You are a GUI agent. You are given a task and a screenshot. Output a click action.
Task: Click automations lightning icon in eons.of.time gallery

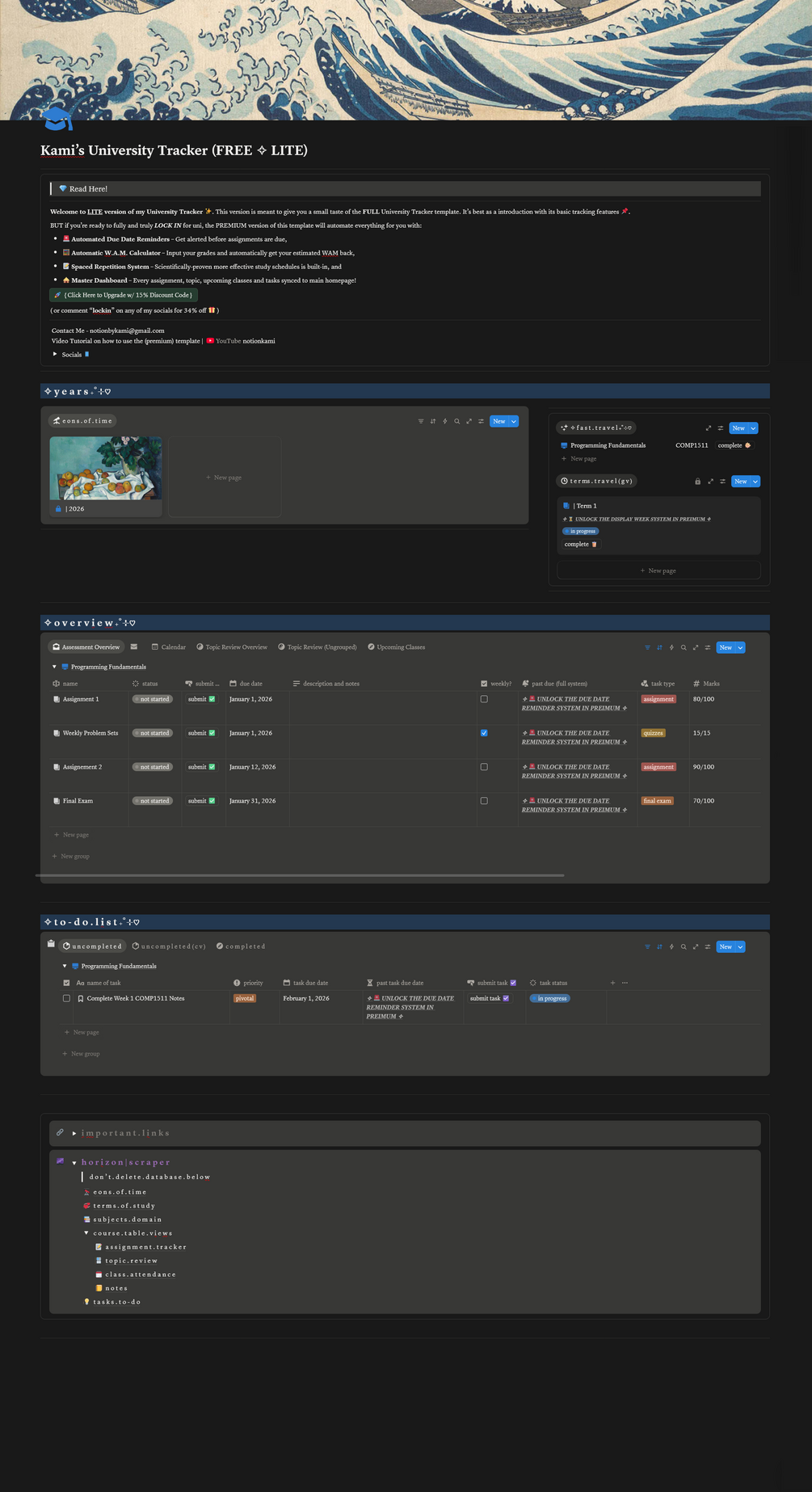click(x=445, y=421)
